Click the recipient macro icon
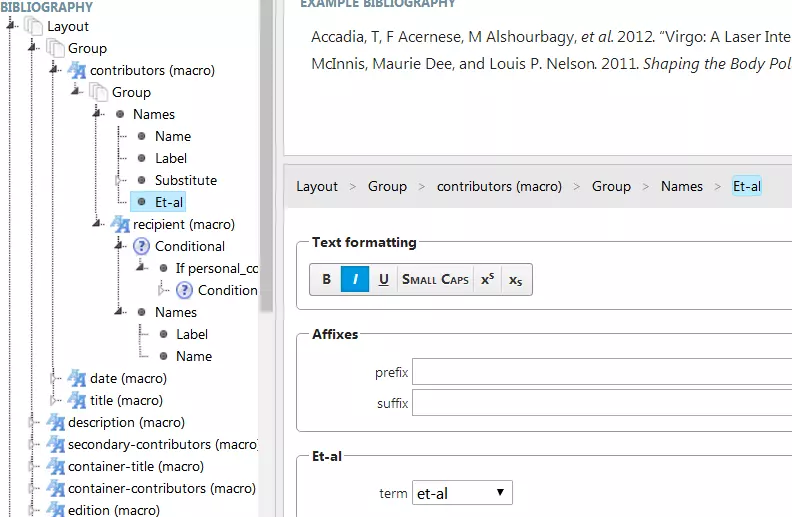This screenshot has width=792, height=517. 120,225
